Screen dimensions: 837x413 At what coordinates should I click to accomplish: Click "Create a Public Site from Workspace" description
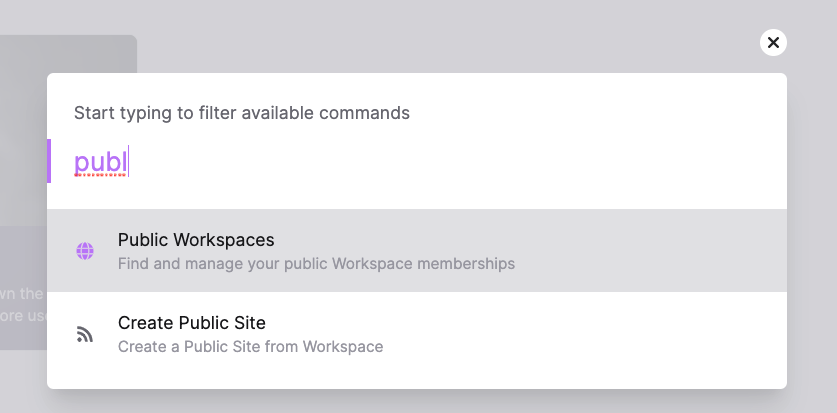250,347
